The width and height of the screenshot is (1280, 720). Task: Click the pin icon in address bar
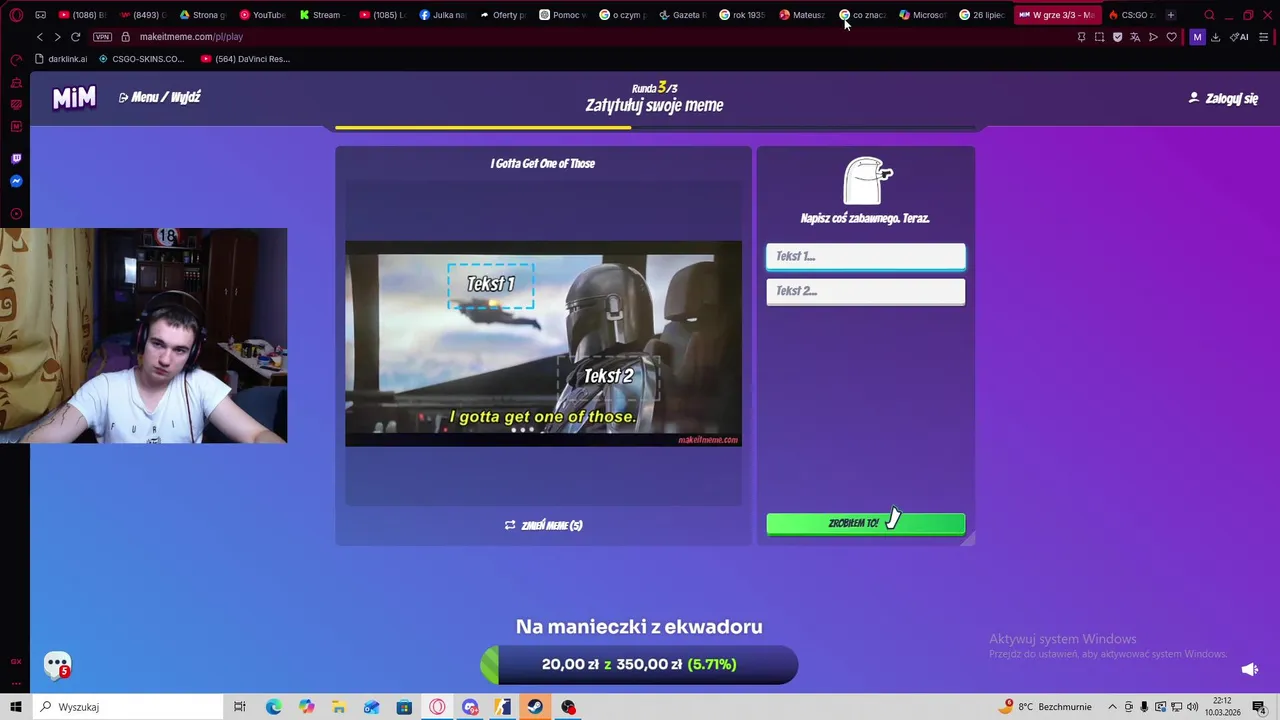click(x=1081, y=37)
